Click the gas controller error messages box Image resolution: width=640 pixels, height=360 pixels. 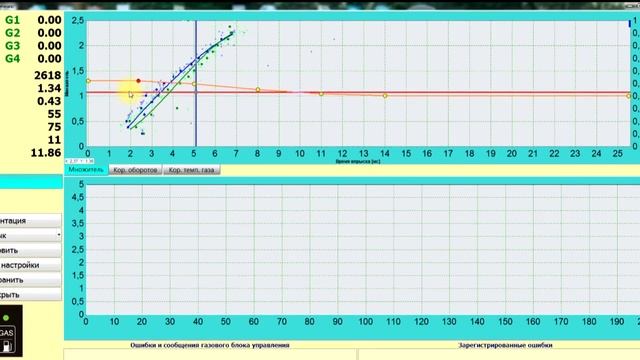[210, 354]
